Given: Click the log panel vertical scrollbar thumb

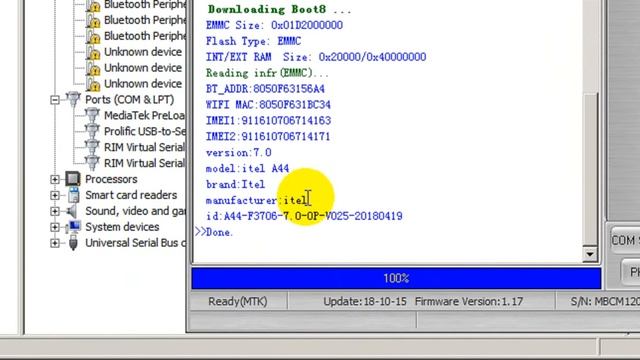Looking at the screenshot, I should [589, 169].
